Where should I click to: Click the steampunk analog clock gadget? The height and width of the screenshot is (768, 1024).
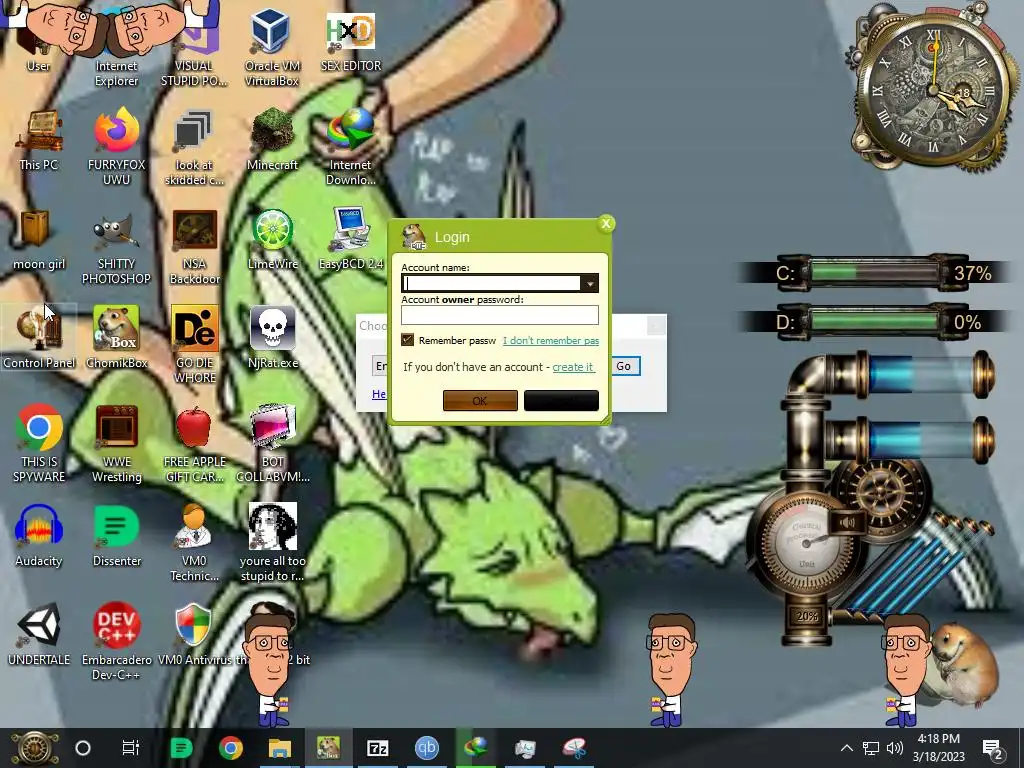click(x=933, y=88)
